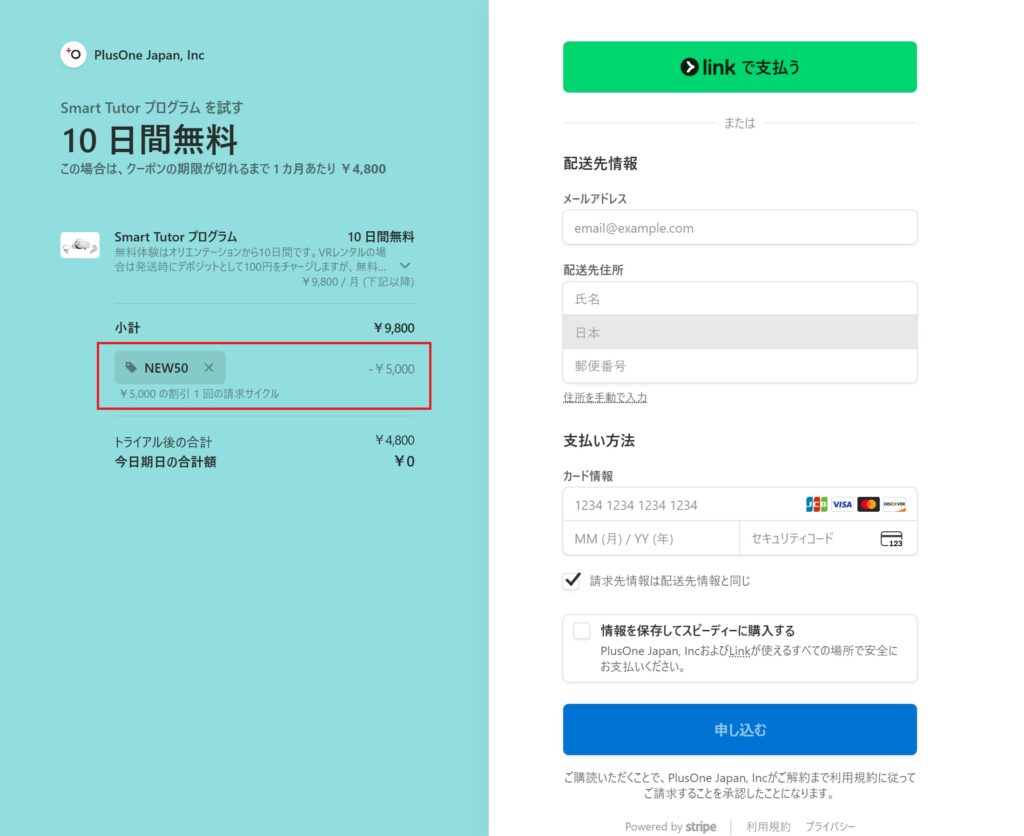This screenshot has width=1024, height=836.
Task: Uncheck billing same as shipping checkbox
Action: tap(573, 580)
